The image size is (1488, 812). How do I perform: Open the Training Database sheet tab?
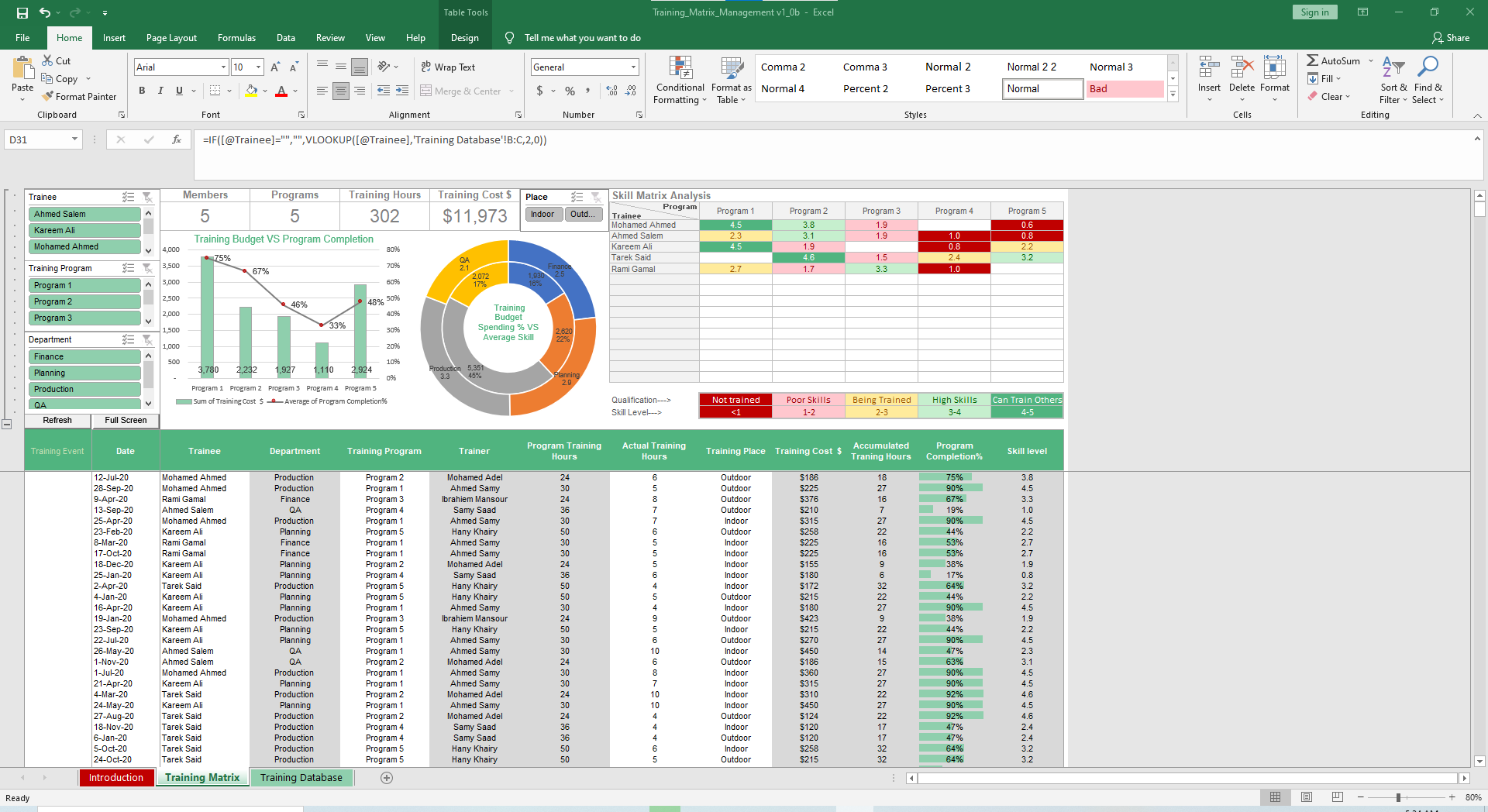click(x=301, y=777)
